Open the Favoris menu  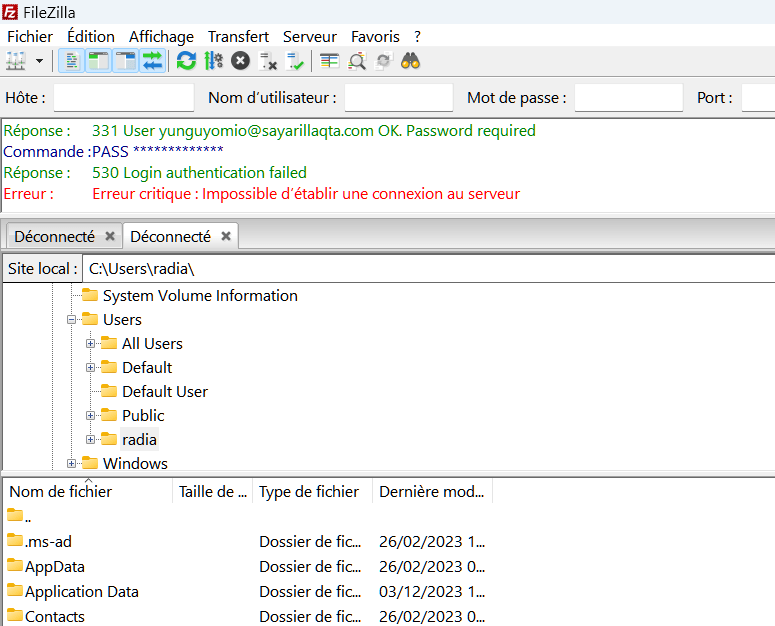point(375,37)
